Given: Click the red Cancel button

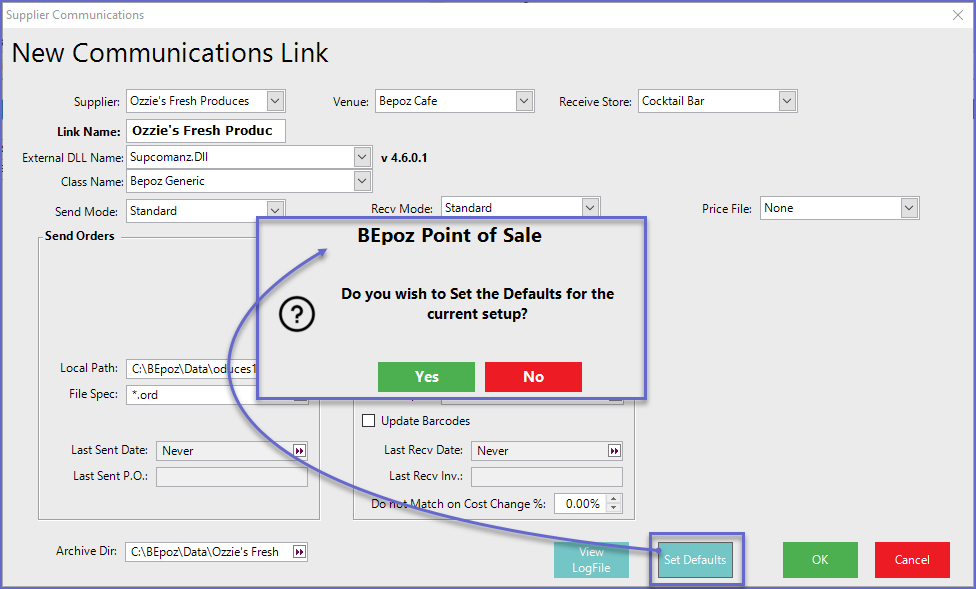Looking at the screenshot, I should click(x=913, y=560).
